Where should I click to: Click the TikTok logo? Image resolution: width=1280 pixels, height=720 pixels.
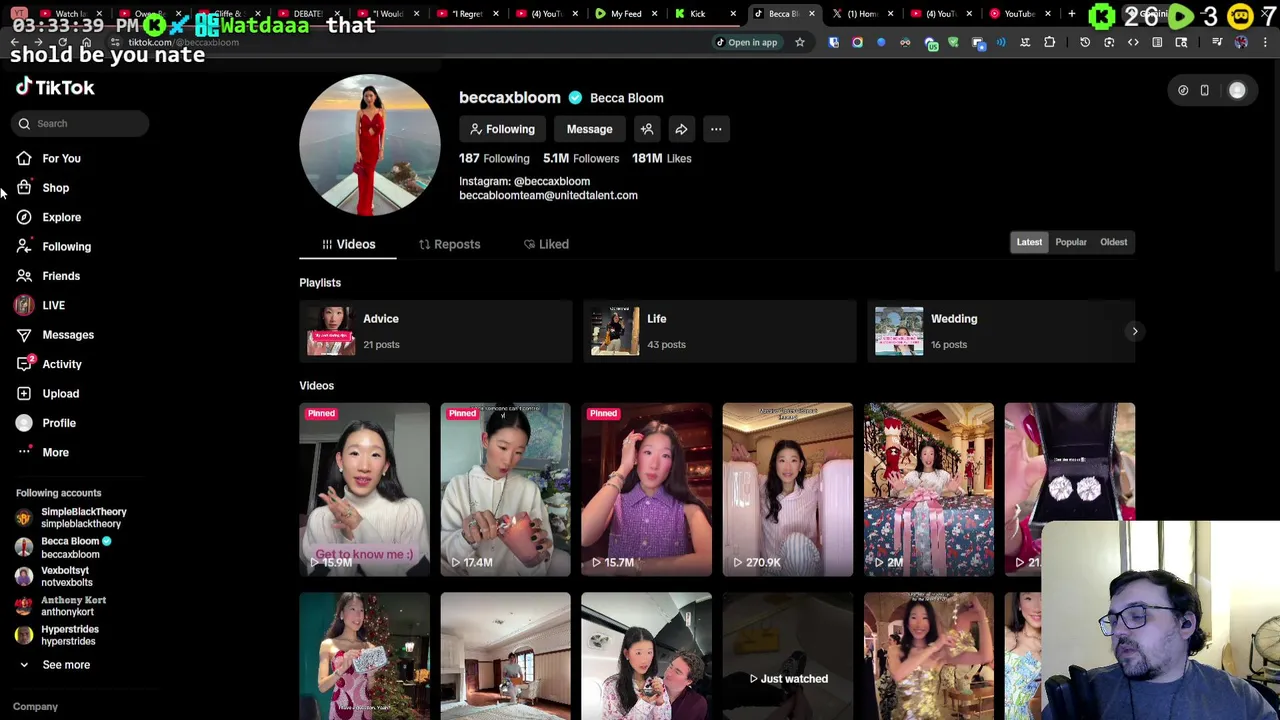click(x=55, y=88)
